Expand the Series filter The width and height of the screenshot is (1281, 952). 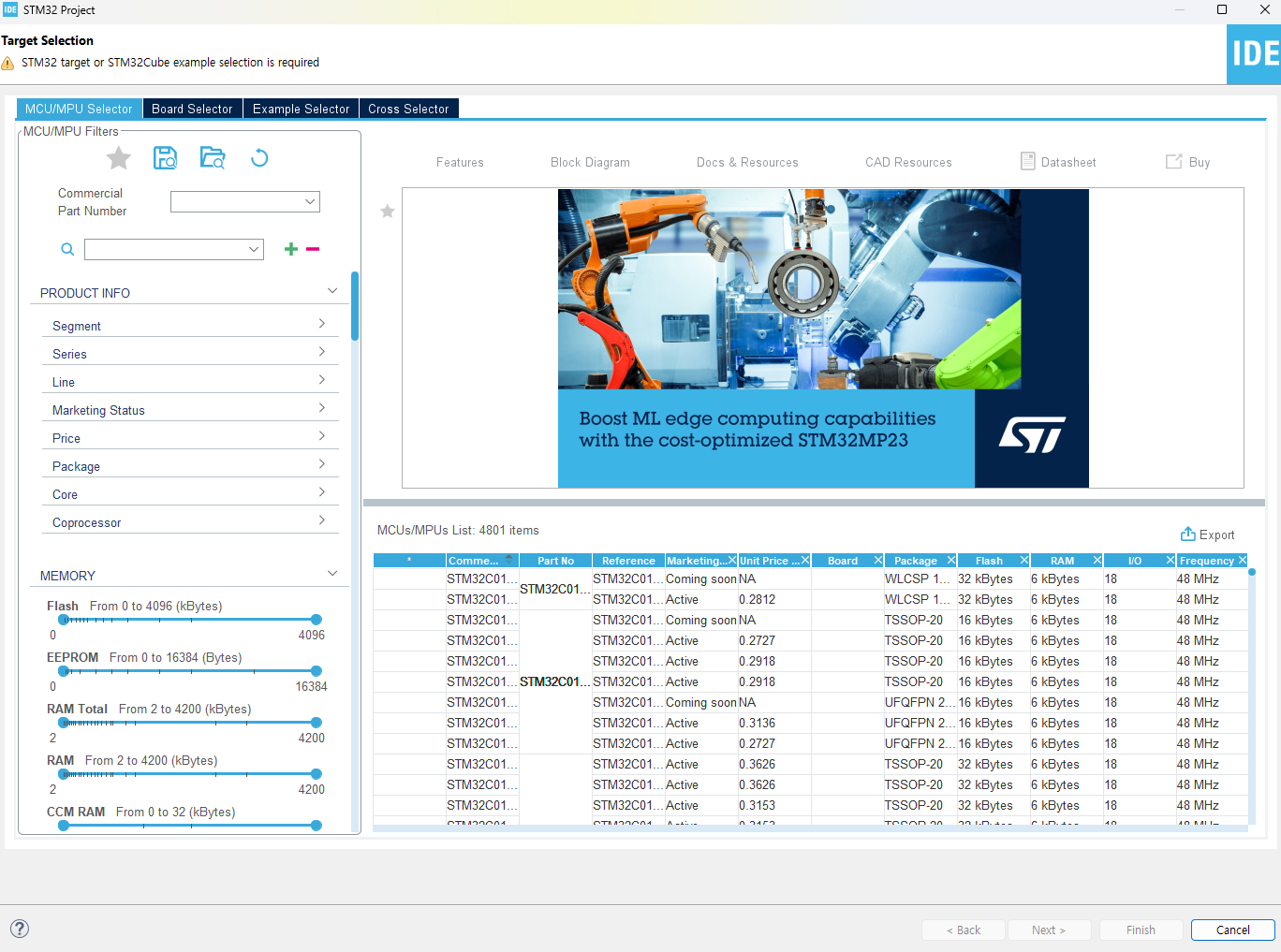[x=322, y=352]
